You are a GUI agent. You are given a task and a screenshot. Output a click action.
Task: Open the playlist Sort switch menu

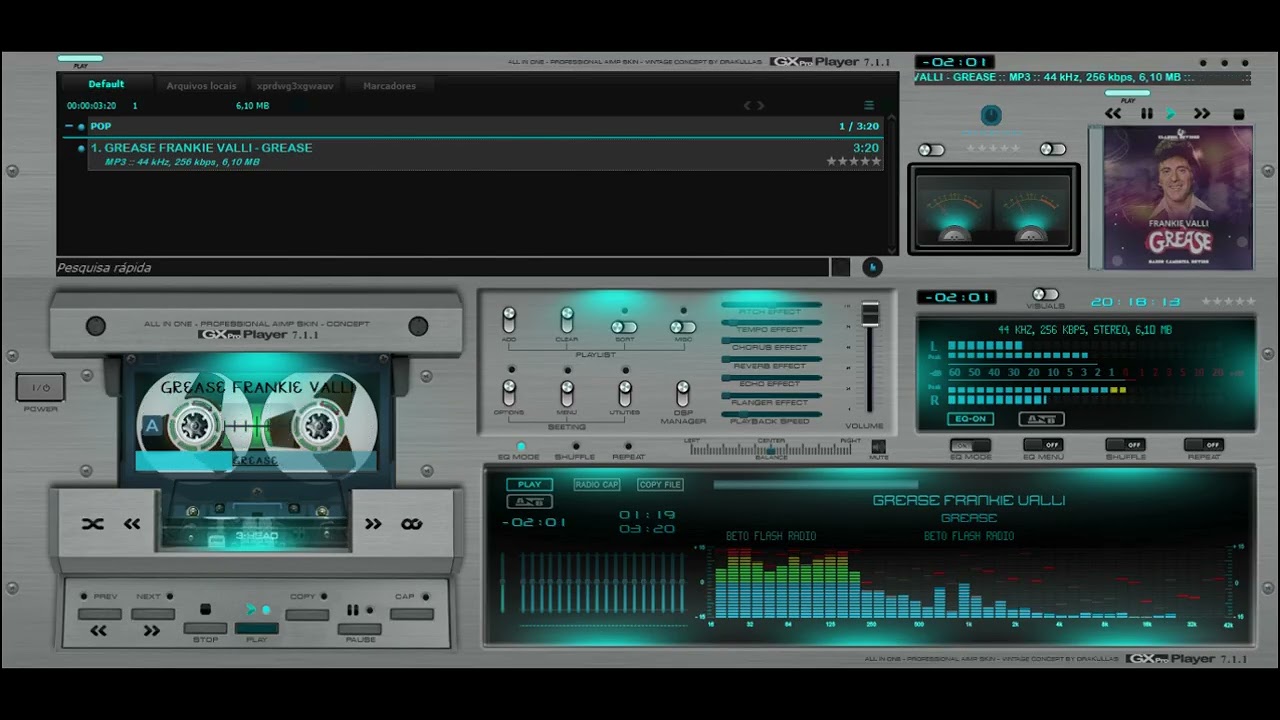coord(624,327)
